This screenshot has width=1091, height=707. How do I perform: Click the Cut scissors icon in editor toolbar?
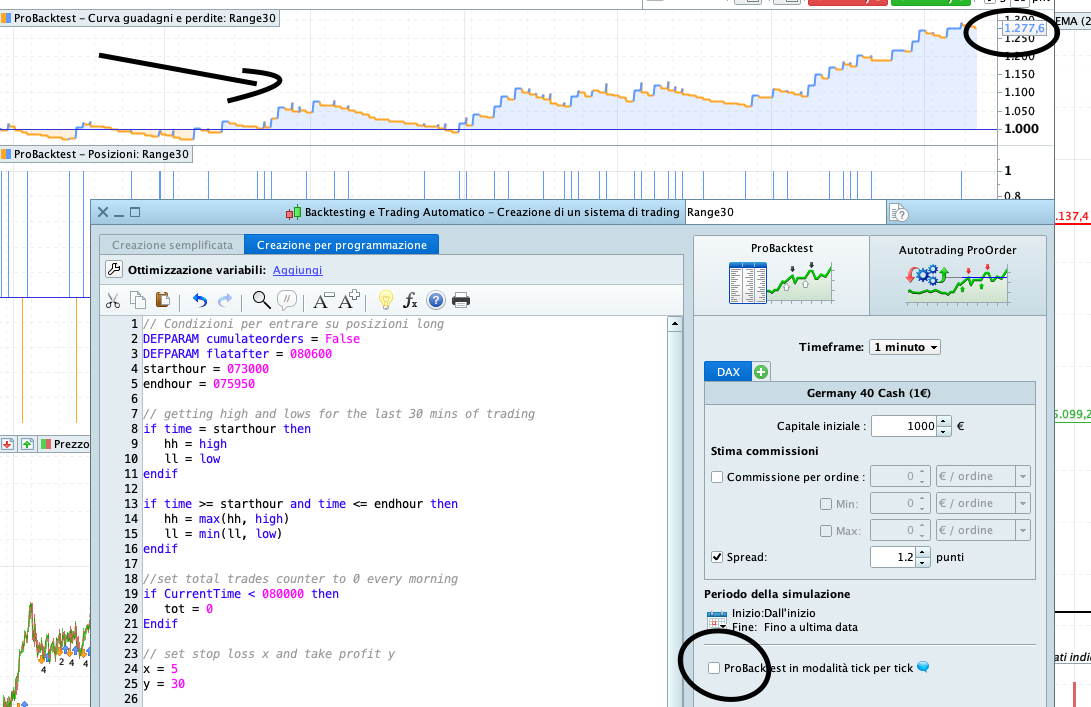pyautogui.click(x=113, y=301)
